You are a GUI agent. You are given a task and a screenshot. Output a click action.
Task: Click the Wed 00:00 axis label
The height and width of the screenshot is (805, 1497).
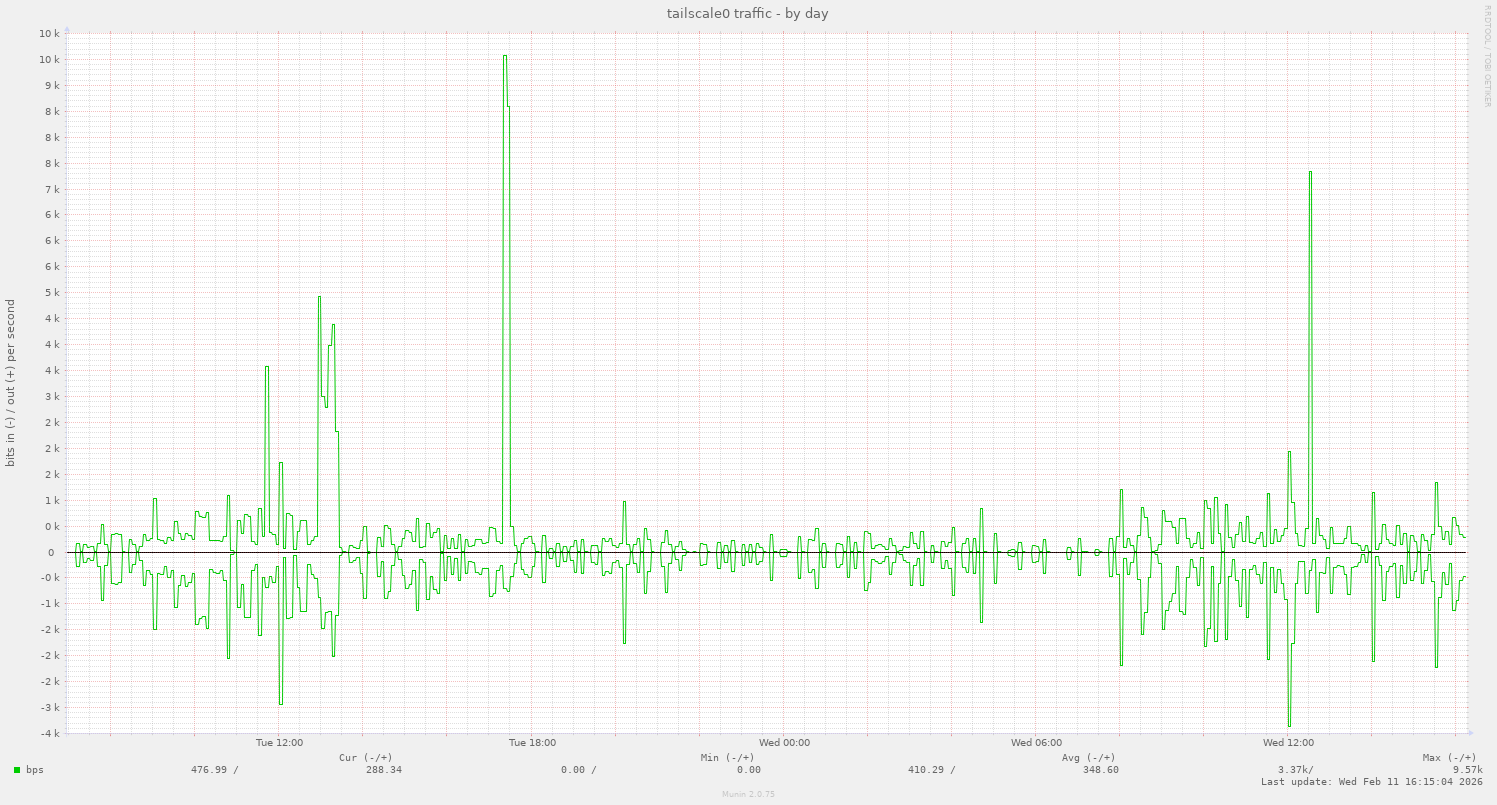[786, 742]
